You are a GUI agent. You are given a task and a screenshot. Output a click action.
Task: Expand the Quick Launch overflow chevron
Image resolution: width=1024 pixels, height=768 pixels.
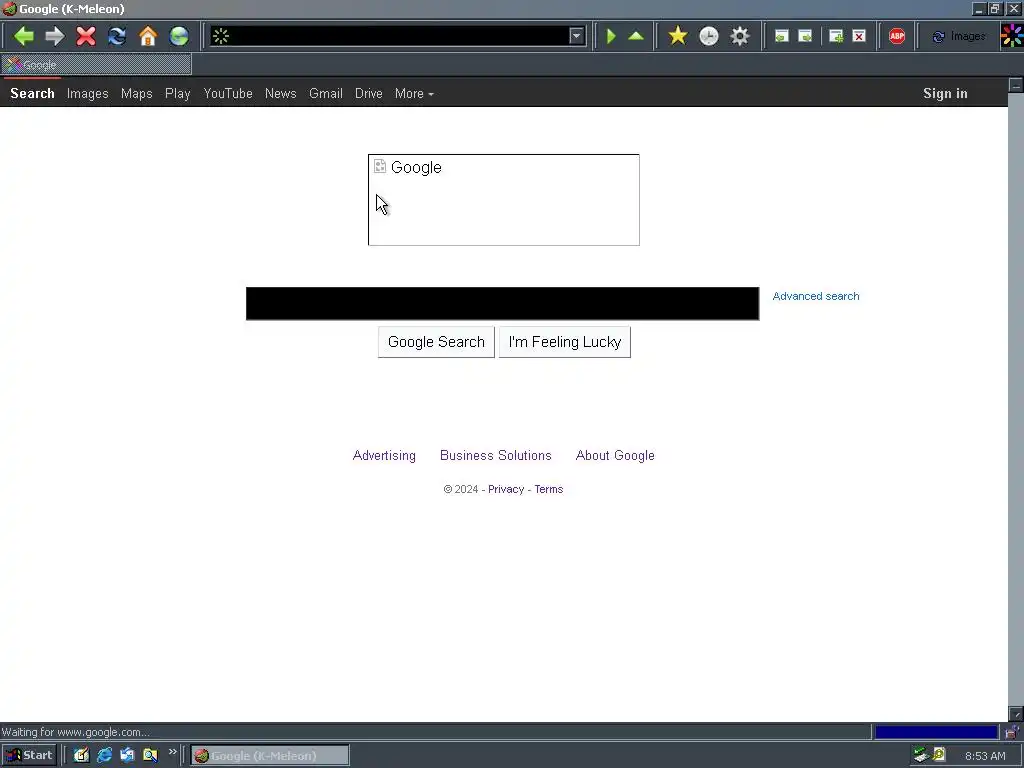coord(172,752)
